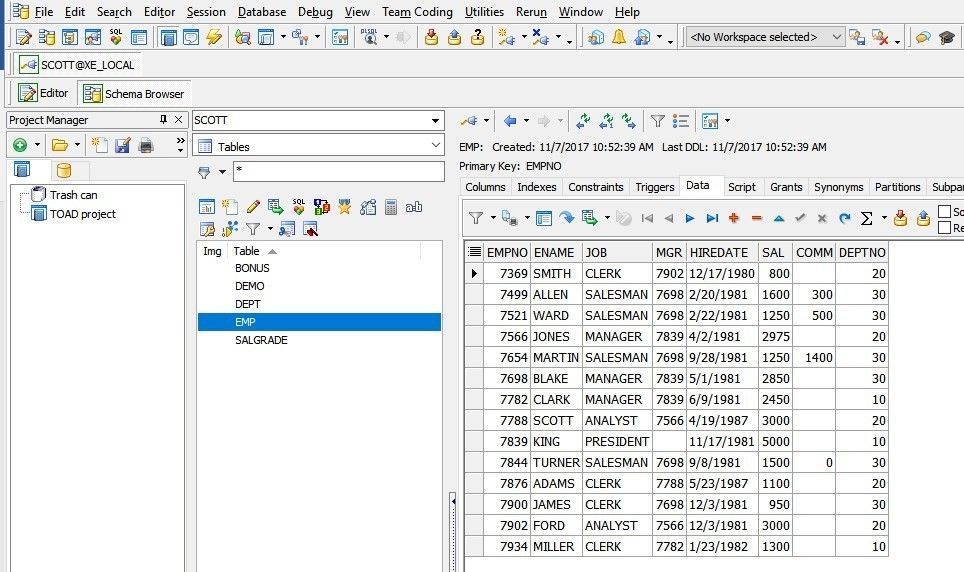Image resolution: width=964 pixels, height=572 pixels.
Task: Click the printer icon in Project Manager
Action: [x=146, y=145]
